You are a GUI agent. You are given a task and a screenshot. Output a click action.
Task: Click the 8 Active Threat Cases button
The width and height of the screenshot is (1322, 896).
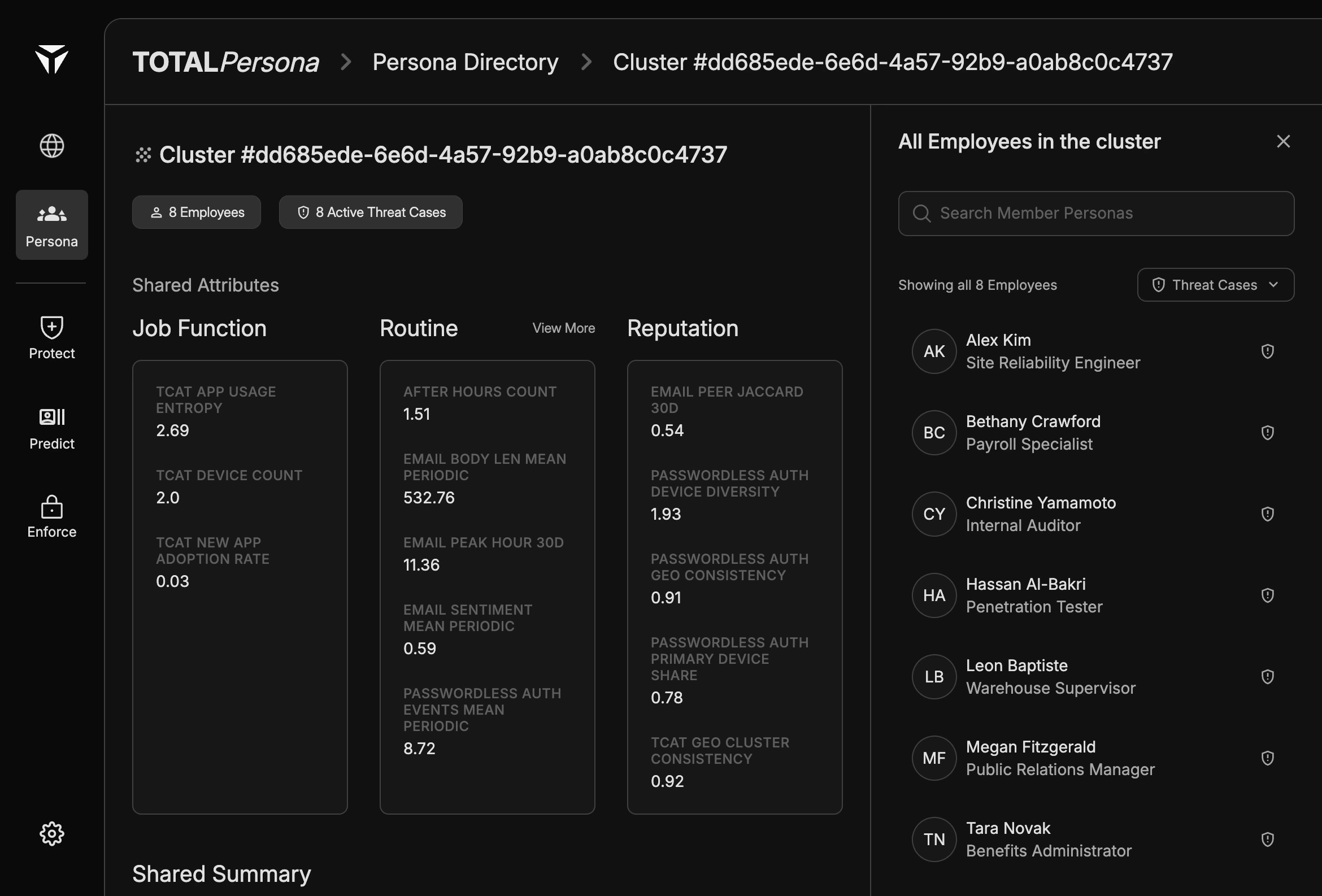pos(370,212)
